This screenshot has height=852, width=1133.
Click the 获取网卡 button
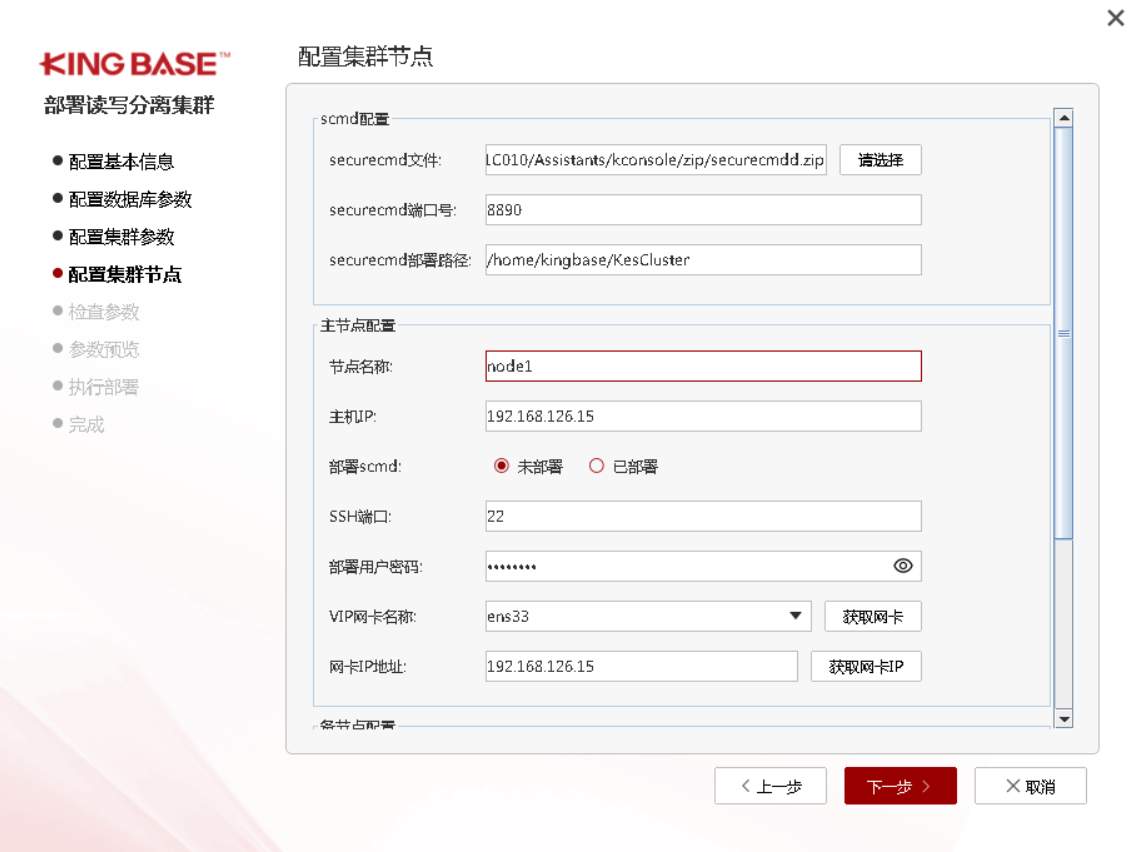tap(872, 616)
